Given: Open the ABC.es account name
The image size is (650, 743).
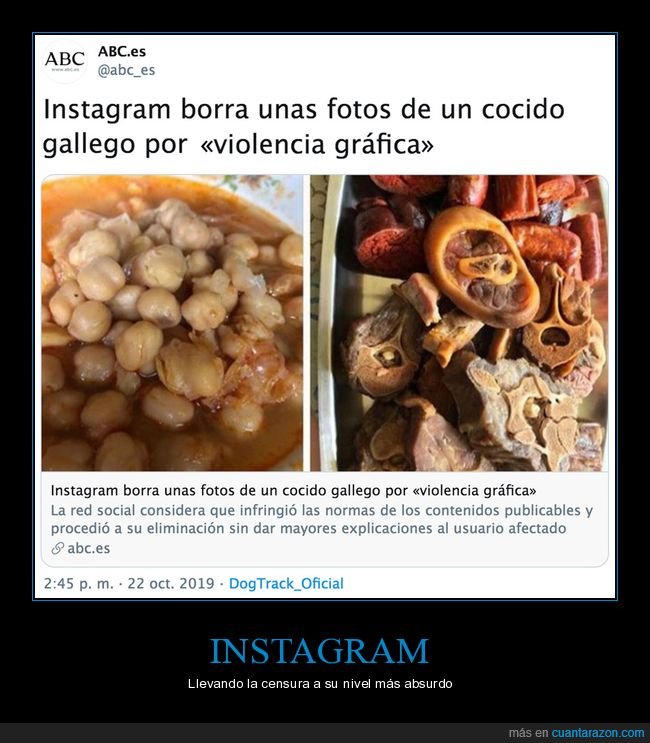Looking at the screenshot, I should [122, 51].
